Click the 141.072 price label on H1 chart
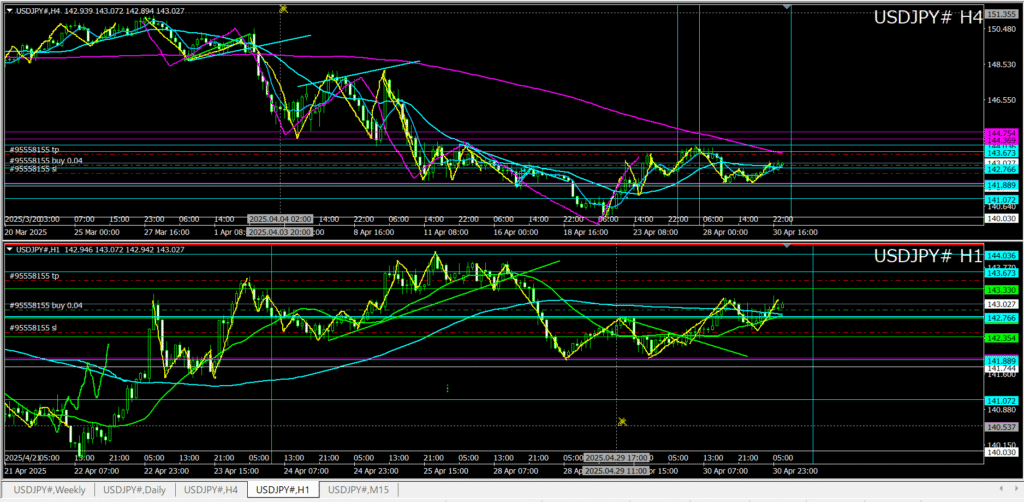The height and width of the screenshot is (502, 1024). 1001,400
